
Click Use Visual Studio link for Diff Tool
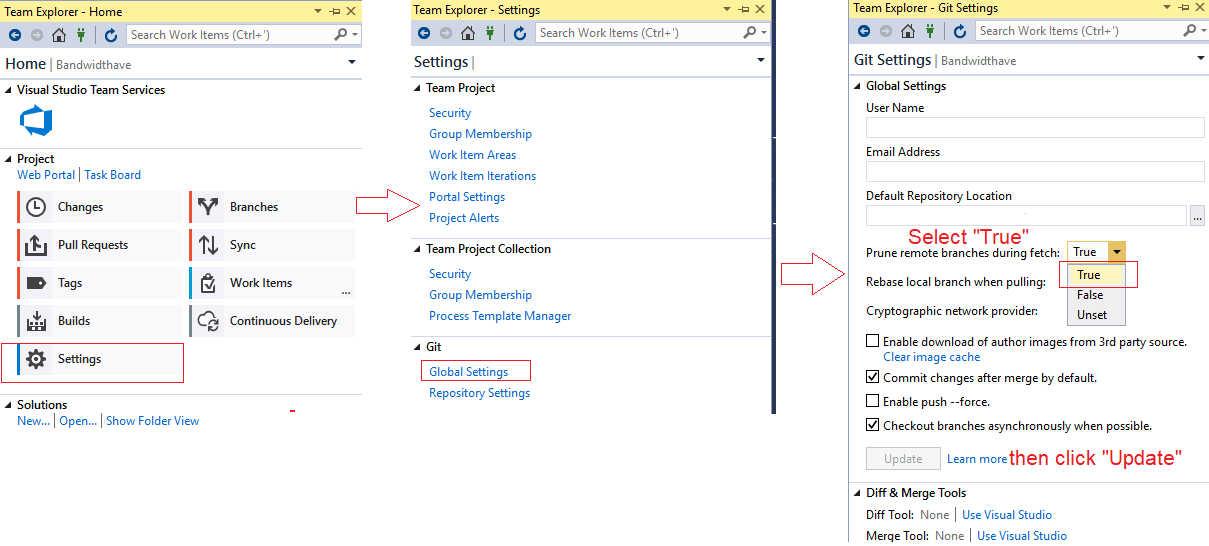click(x=1007, y=515)
